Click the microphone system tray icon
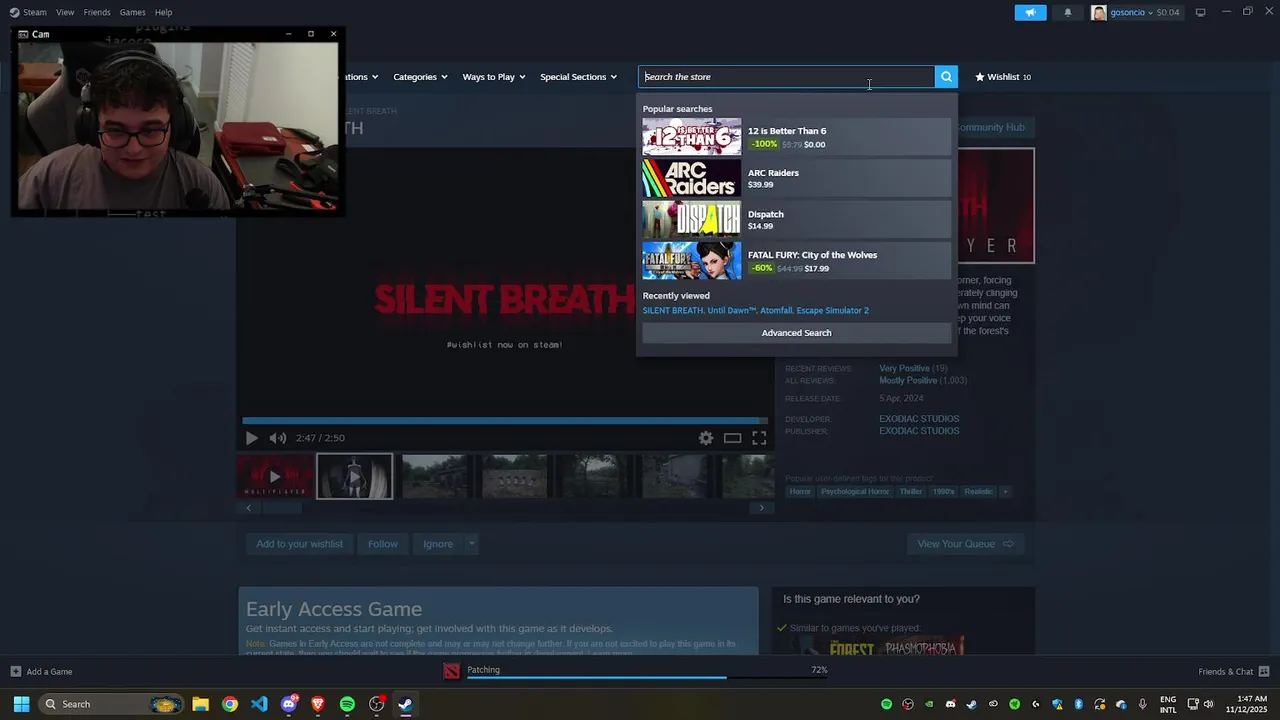 [x=1143, y=704]
